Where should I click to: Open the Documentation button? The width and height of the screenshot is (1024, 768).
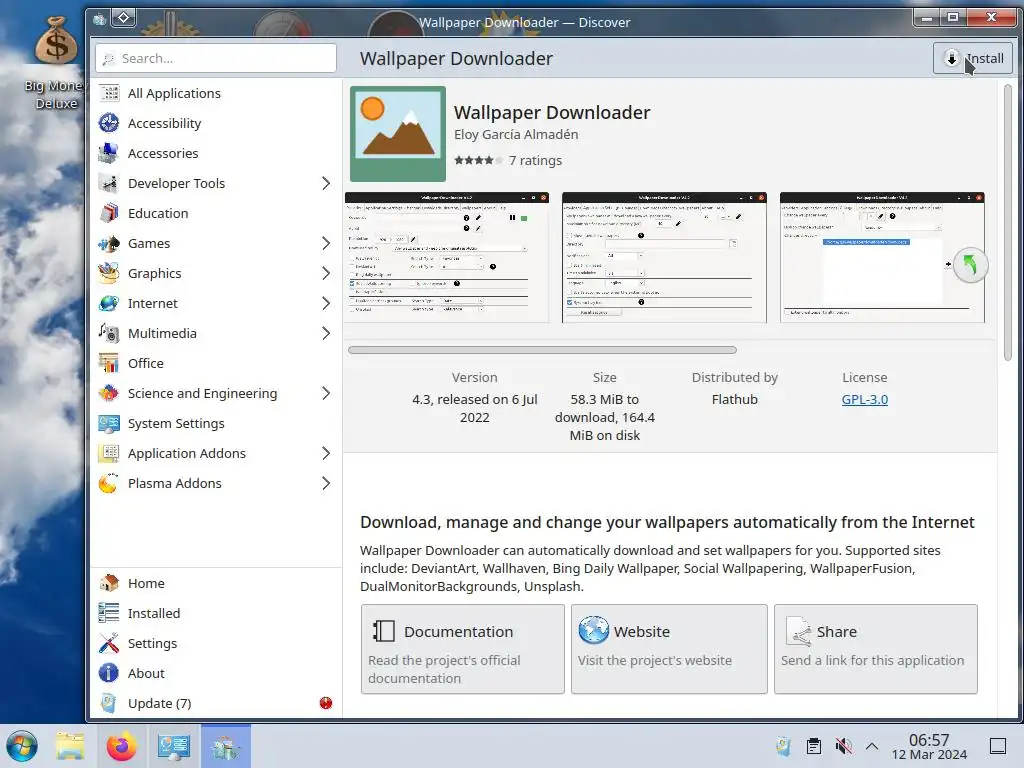pyautogui.click(x=462, y=649)
